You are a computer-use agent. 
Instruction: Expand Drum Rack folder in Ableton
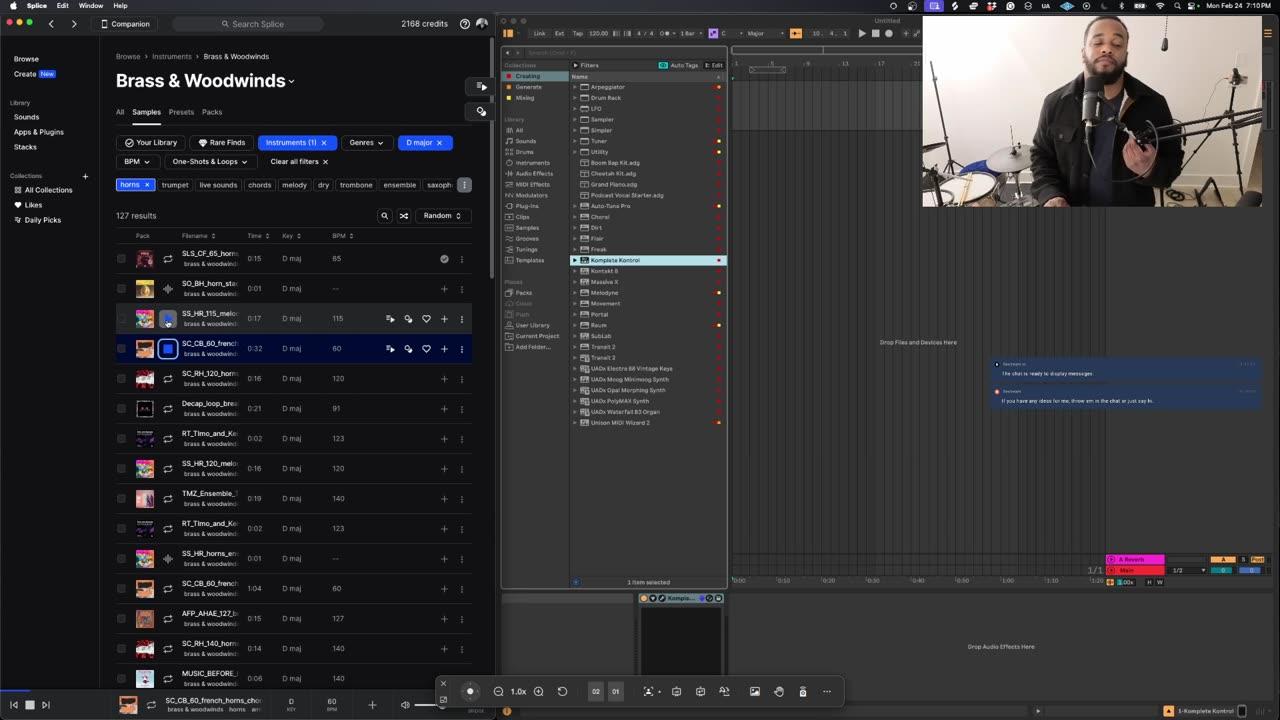click(x=575, y=98)
